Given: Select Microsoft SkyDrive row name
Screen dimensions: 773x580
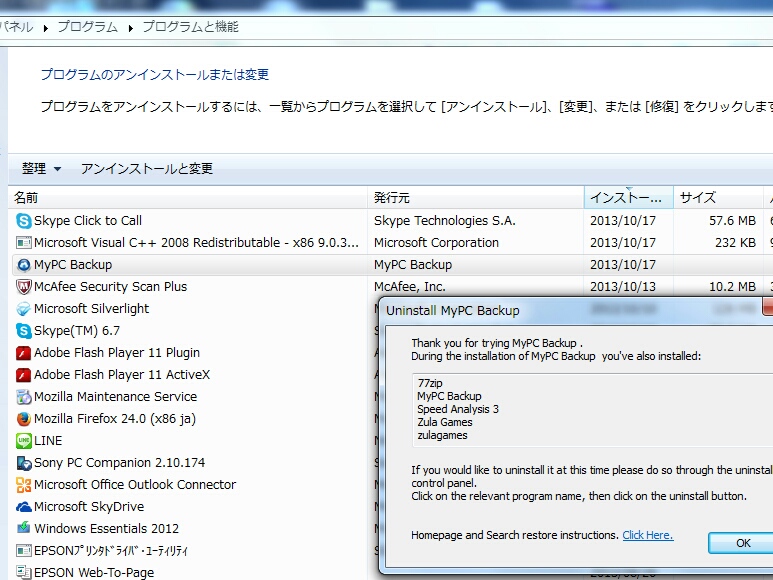Looking at the screenshot, I should 89,507.
